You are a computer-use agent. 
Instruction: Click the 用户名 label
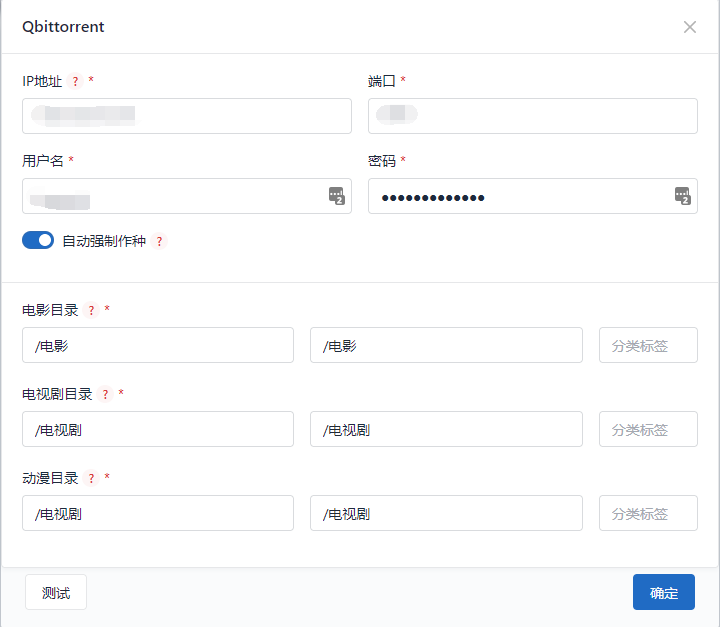click(x=43, y=161)
